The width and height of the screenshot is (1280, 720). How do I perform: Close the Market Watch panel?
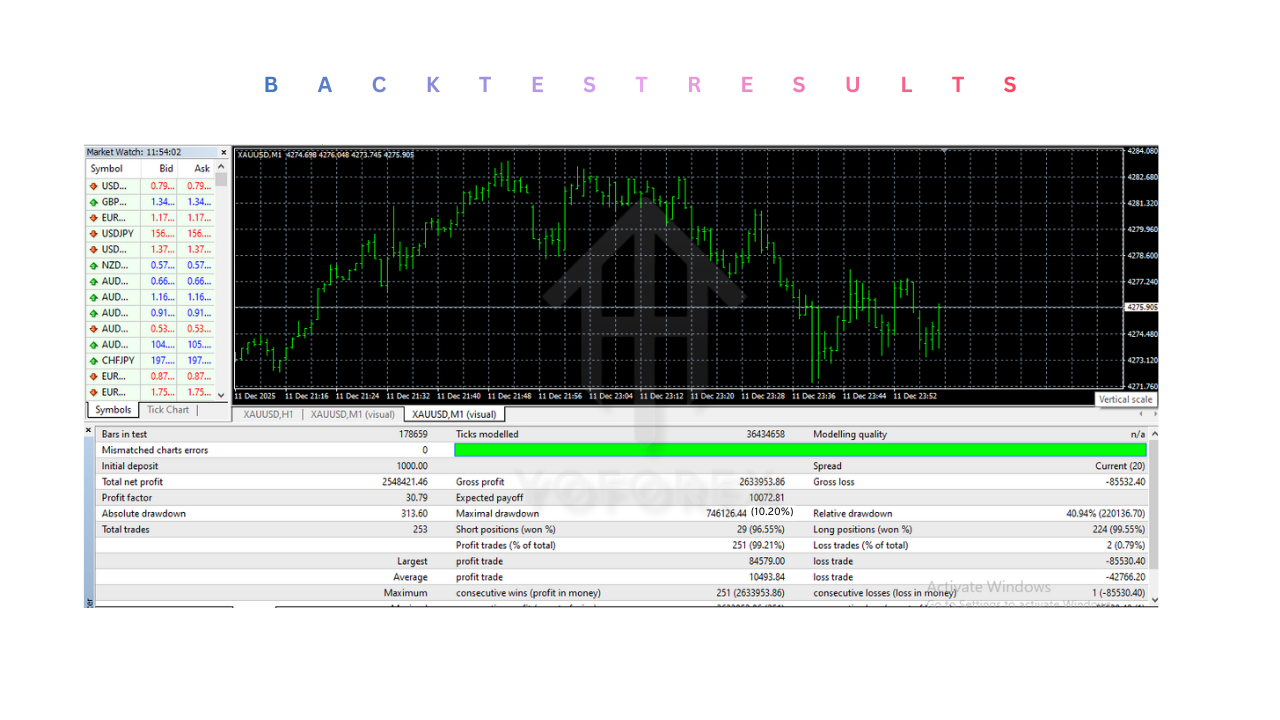223,153
